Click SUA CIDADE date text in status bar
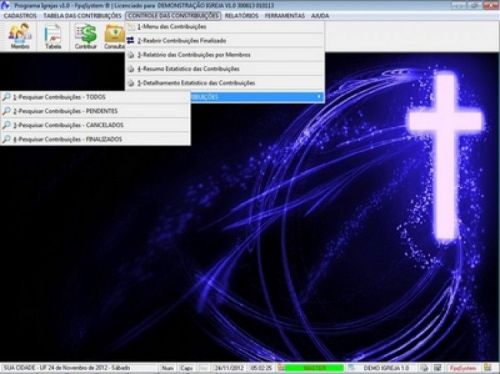This screenshot has height=374, width=500. click(x=67, y=368)
